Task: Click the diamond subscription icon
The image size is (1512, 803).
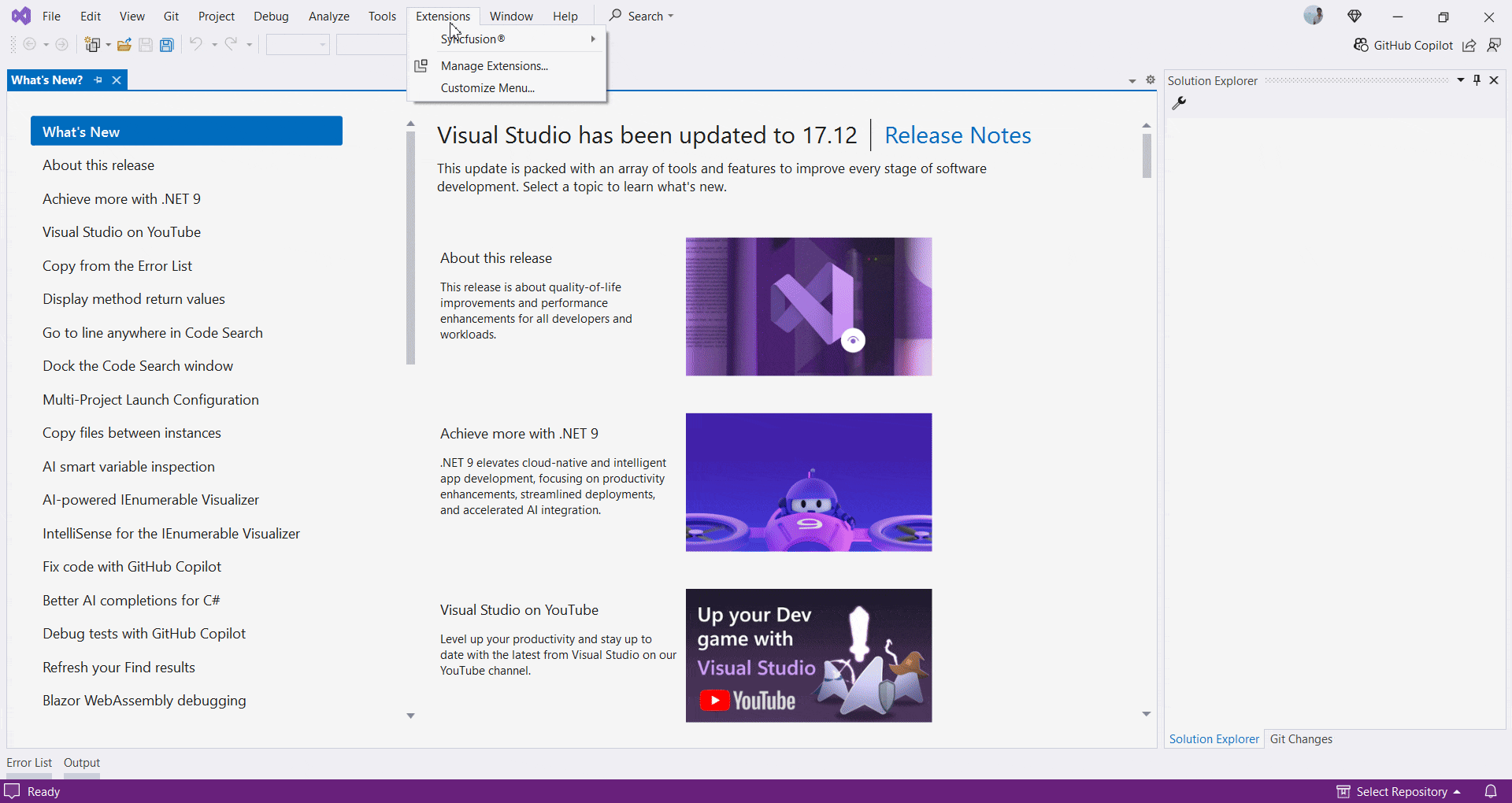Action: tap(1354, 16)
